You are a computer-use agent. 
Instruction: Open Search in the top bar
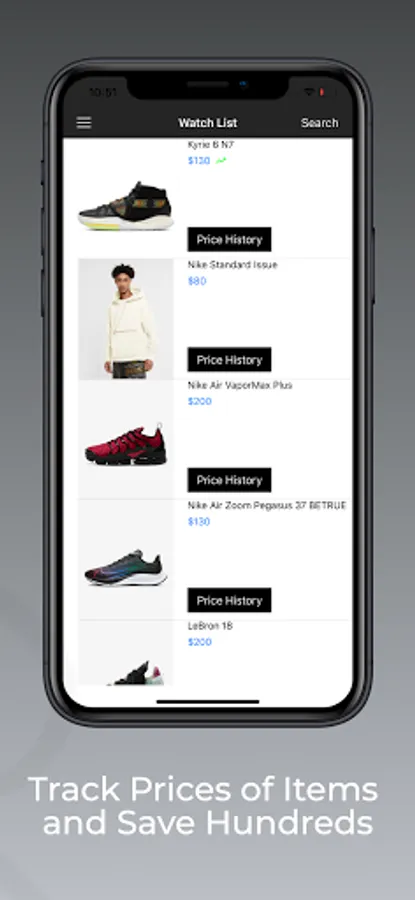[319, 123]
